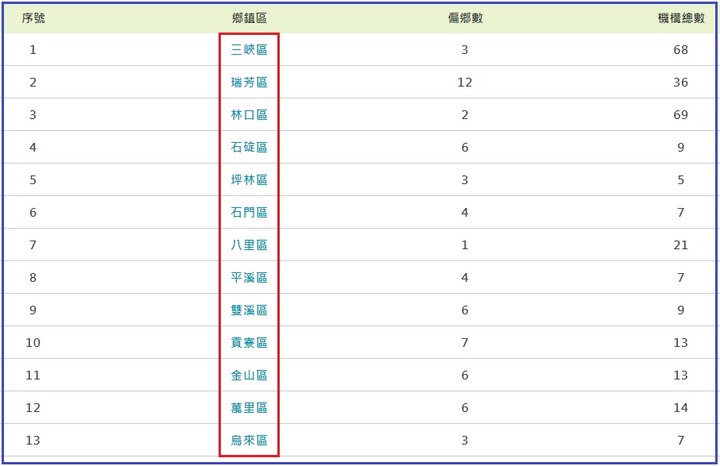720x466 pixels.
Task: Open the 烏來區 district link
Action: 249,440
